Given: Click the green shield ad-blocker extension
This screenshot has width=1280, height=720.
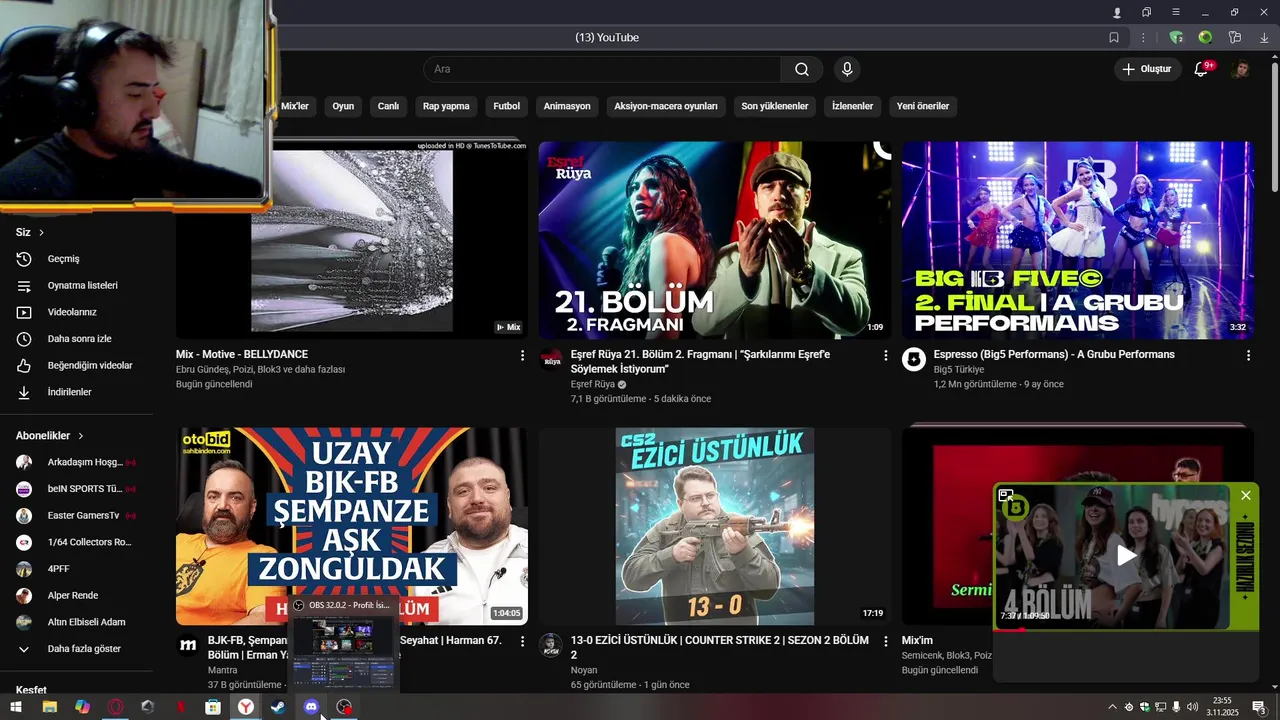Looking at the screenshot, I should (1176, 37).
